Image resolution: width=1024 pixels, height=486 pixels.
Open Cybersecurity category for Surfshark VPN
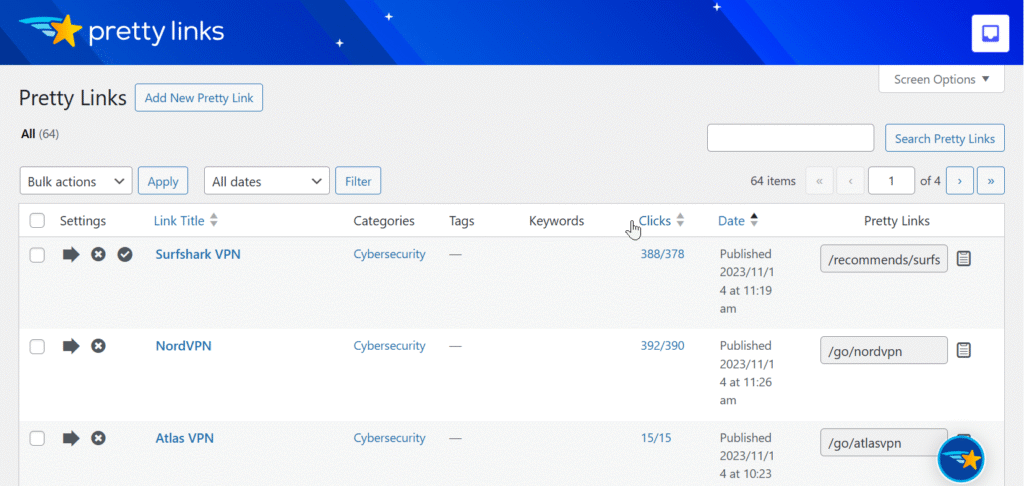tap(389, 254)
